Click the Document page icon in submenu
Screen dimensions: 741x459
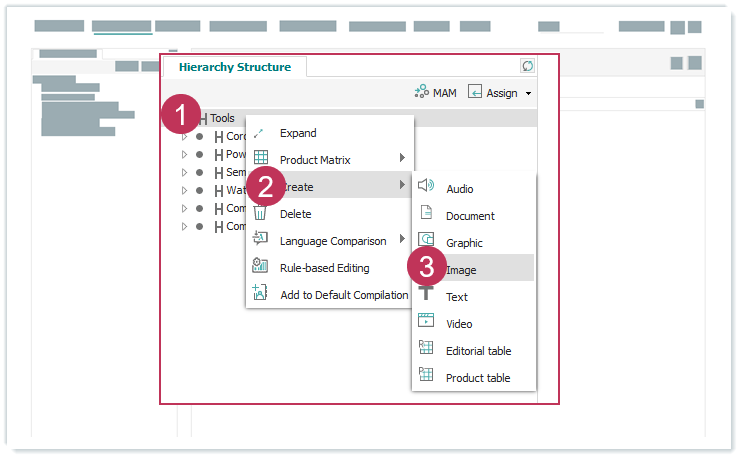[x=426, y=214]
